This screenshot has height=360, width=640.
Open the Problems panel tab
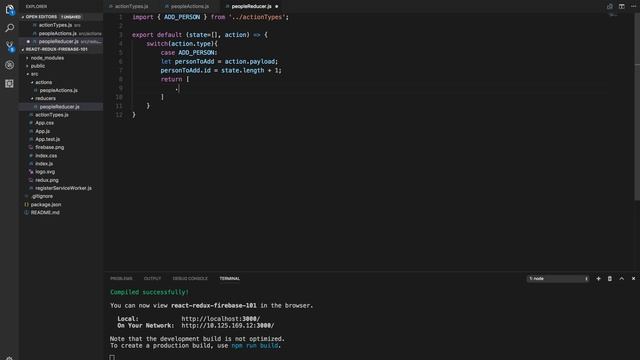(121, 279)
